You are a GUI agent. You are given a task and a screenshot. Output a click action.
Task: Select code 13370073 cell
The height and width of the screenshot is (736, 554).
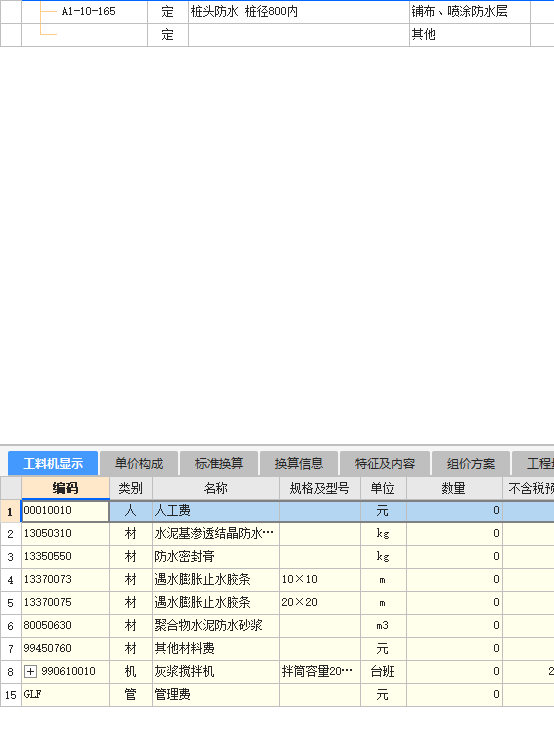pos(65,580)
